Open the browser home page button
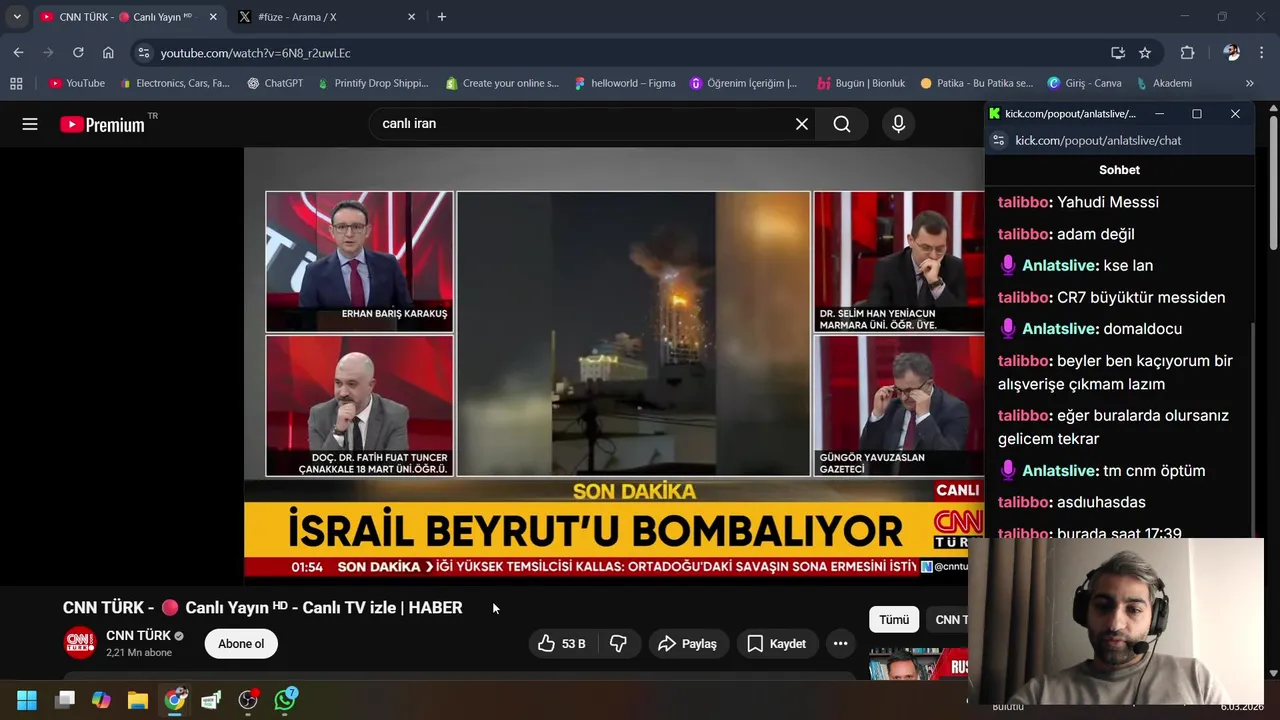Screen dimensions: 1280x720 tap(108, 53)
